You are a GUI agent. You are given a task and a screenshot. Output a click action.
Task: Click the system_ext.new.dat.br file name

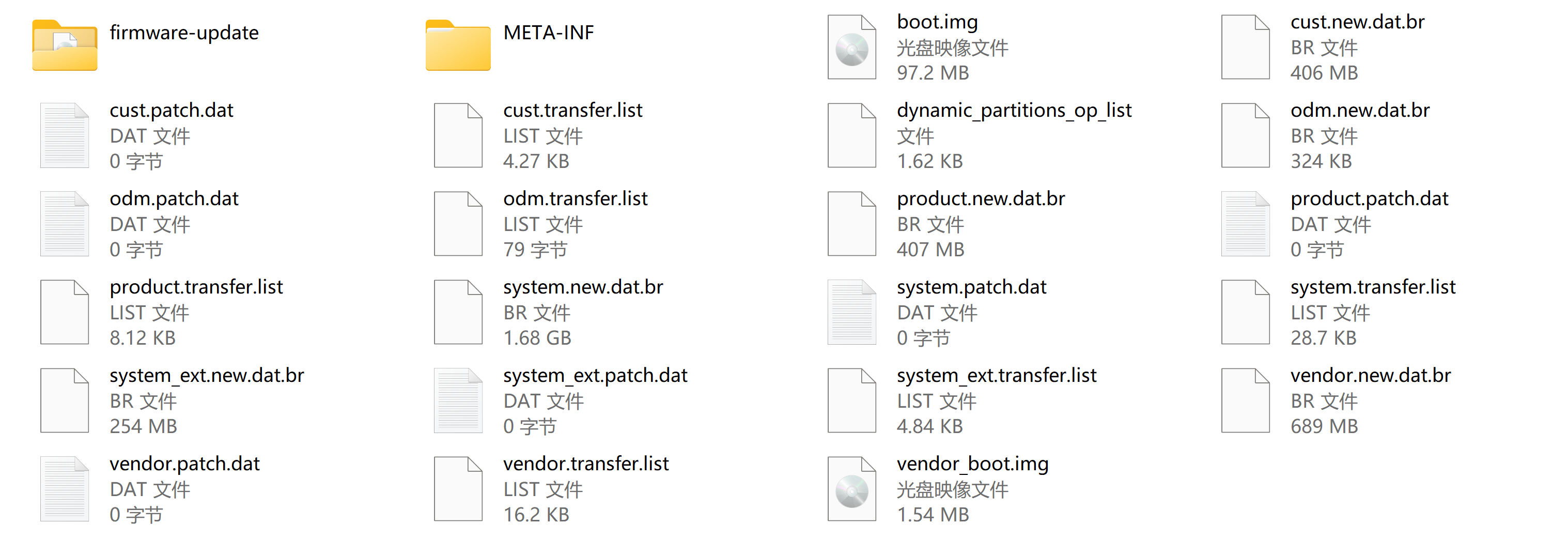pos(206,376)
